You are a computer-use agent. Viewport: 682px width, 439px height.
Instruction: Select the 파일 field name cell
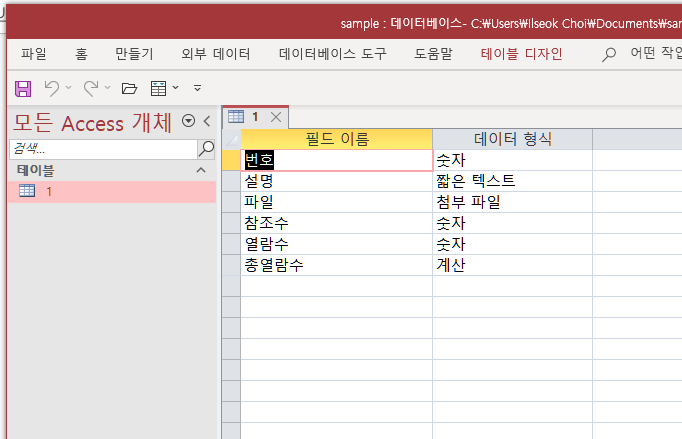point(337,202)
